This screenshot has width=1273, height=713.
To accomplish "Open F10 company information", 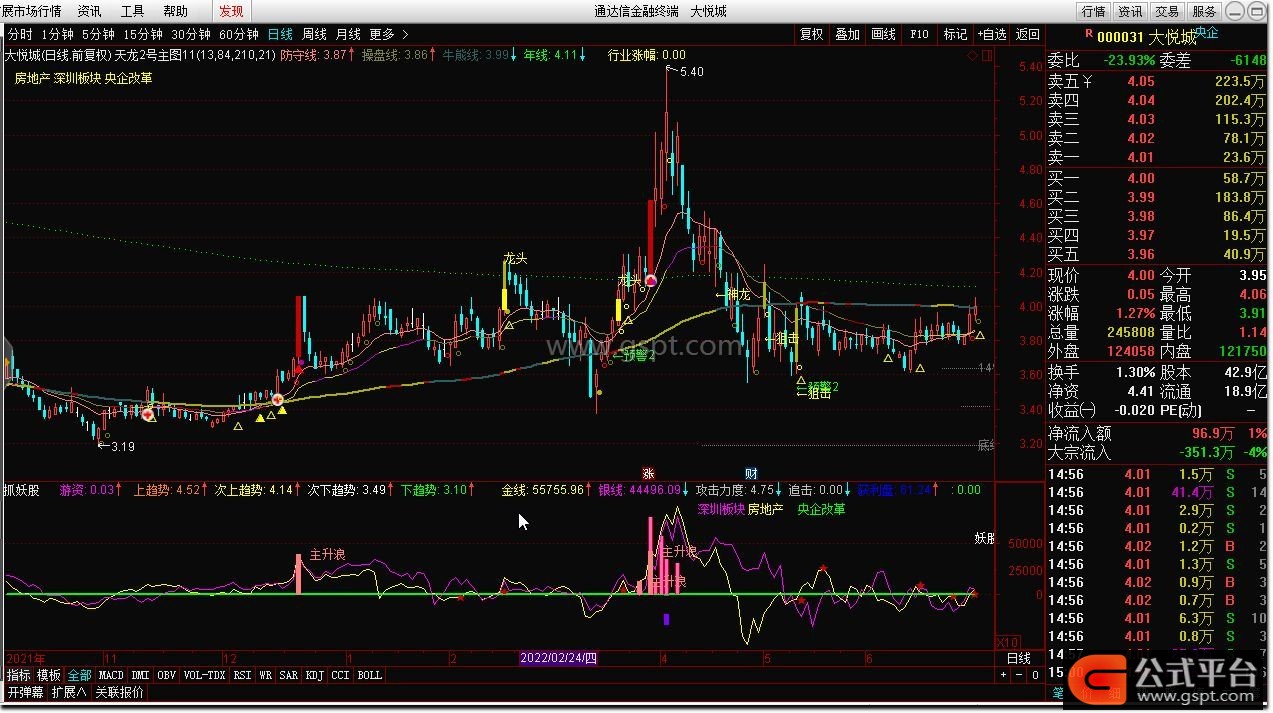I will pos(919,34).
